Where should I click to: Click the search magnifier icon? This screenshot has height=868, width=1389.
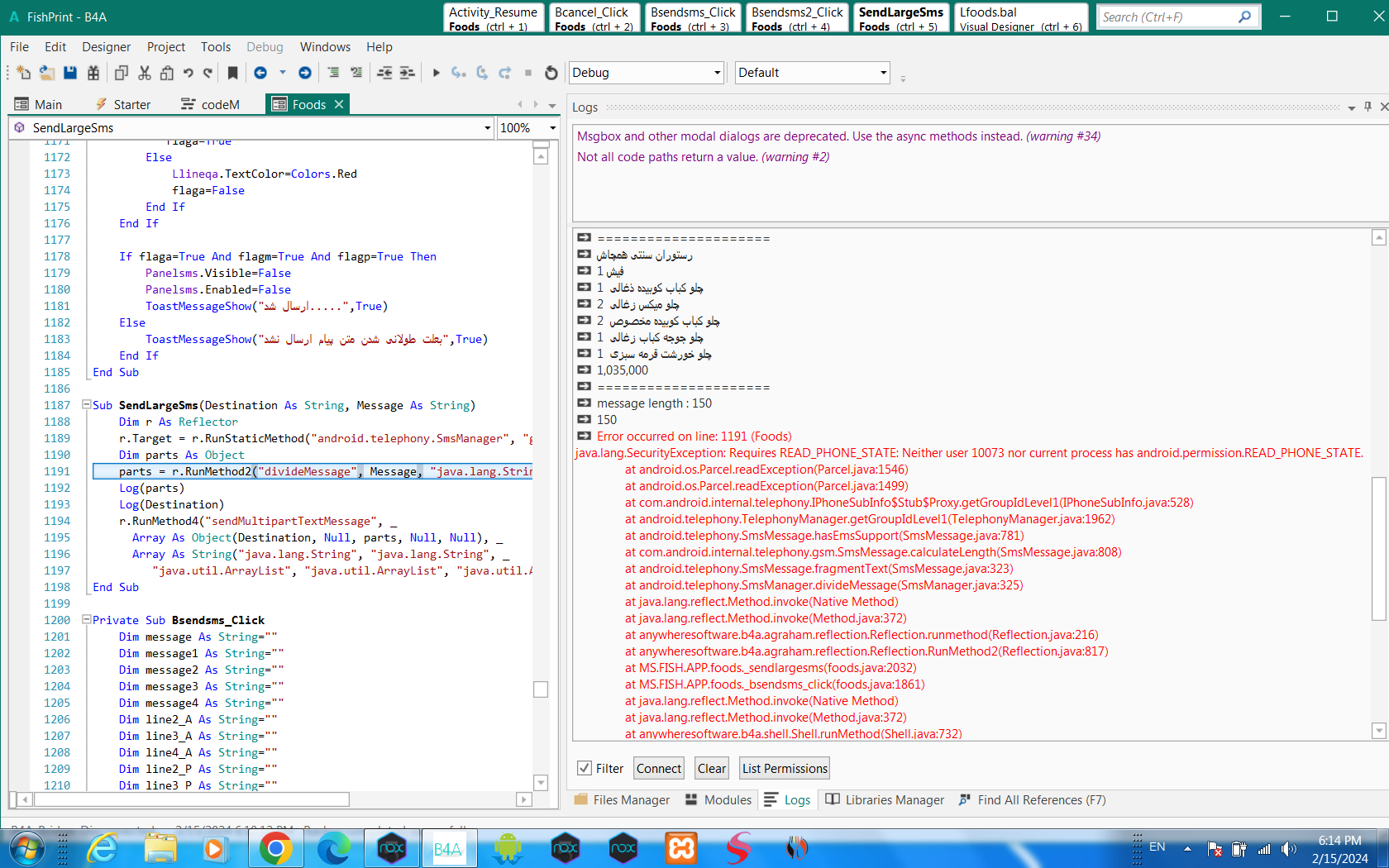point(1244,17)
